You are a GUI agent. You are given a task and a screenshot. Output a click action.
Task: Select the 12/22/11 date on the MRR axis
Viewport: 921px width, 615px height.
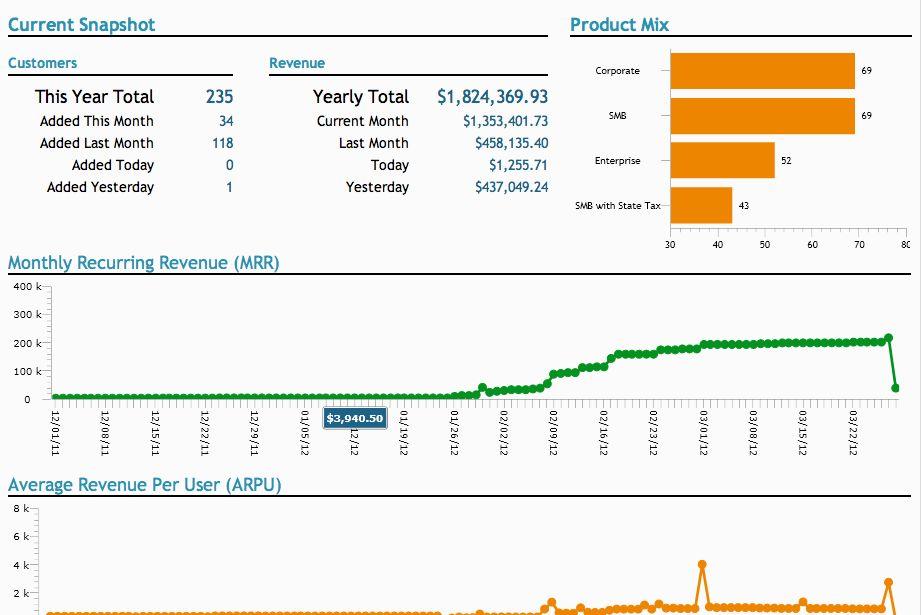click(x=204, y=433)
